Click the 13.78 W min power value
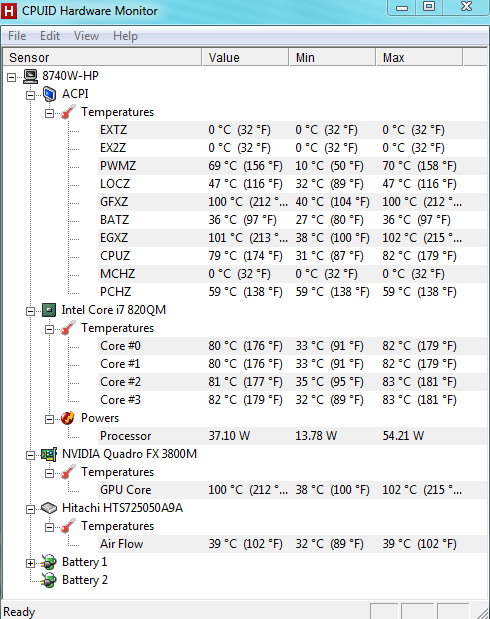Image resolution: width=490 pixels, height=619 pixels. tap(316, 436)
